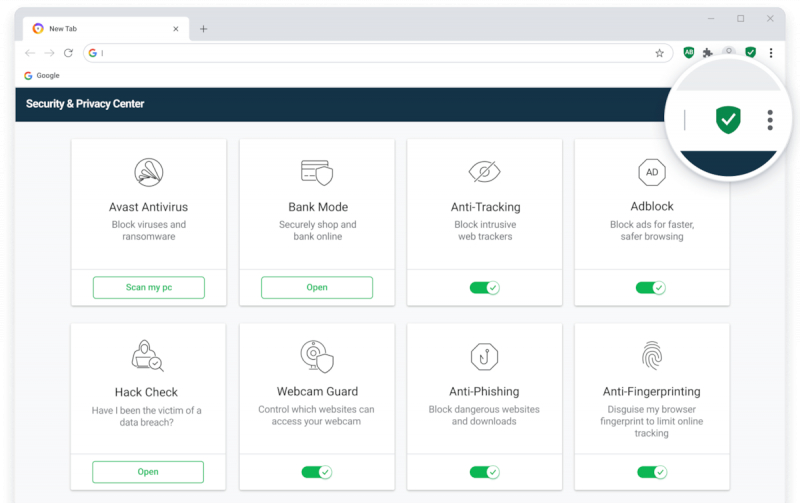Click the Hack Check hacker icon
The height and width of the screenshot is (503, 800).
pyautogui.click(x=147, y=356)
